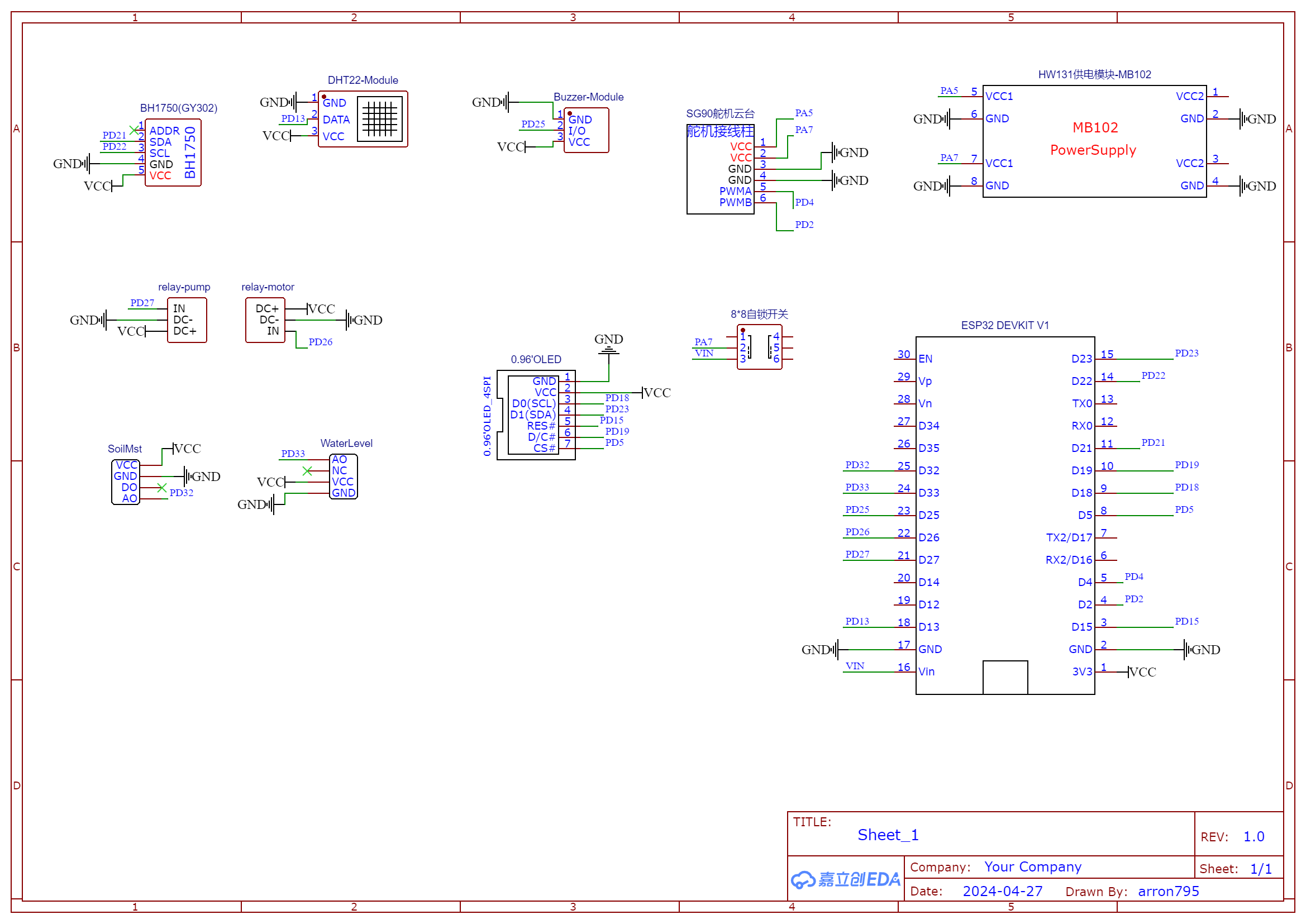Click the PD25 net label near buzzer
Viewport: 1306px width, 924px height.
click(533, 124)
